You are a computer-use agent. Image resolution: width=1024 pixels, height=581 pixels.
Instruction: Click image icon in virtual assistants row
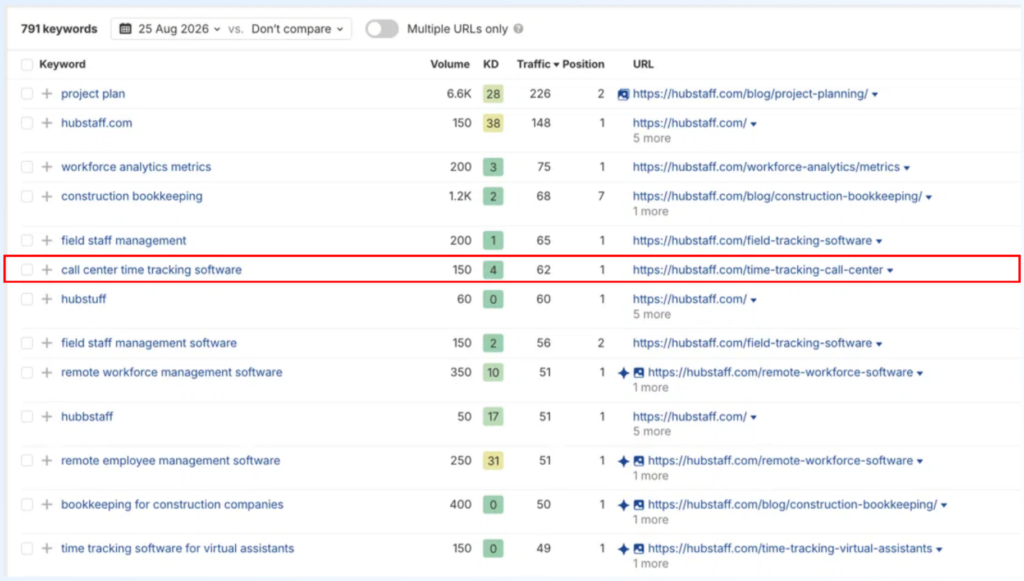pos(639,549)
